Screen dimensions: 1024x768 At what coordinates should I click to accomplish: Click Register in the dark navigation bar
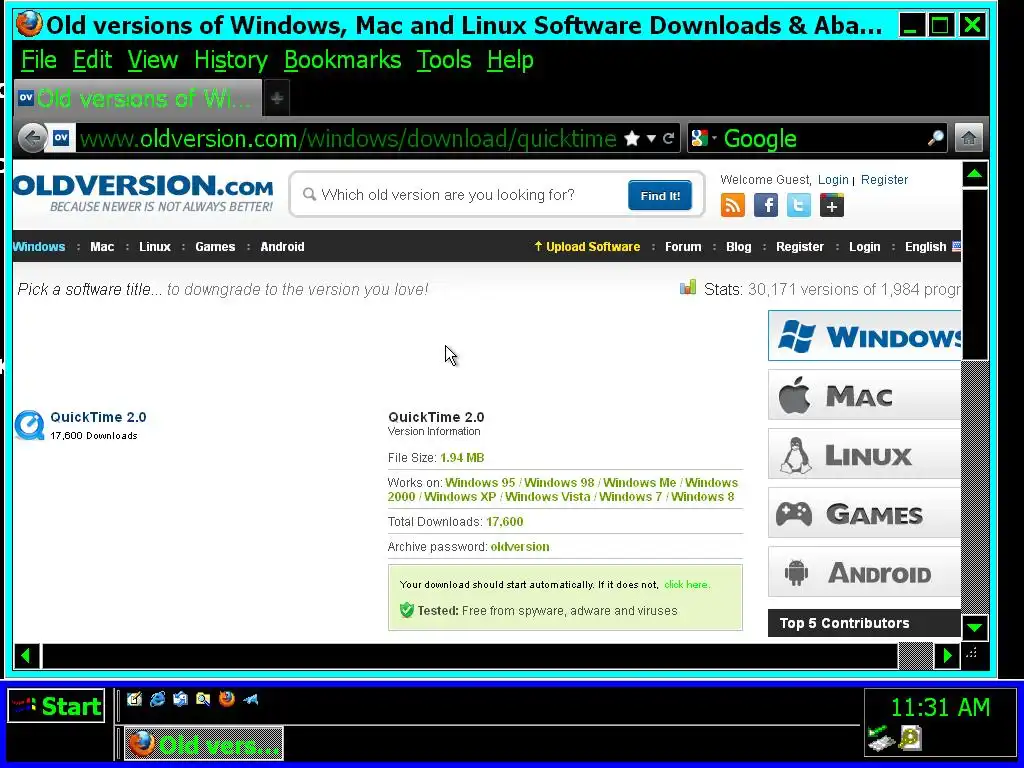800,247
